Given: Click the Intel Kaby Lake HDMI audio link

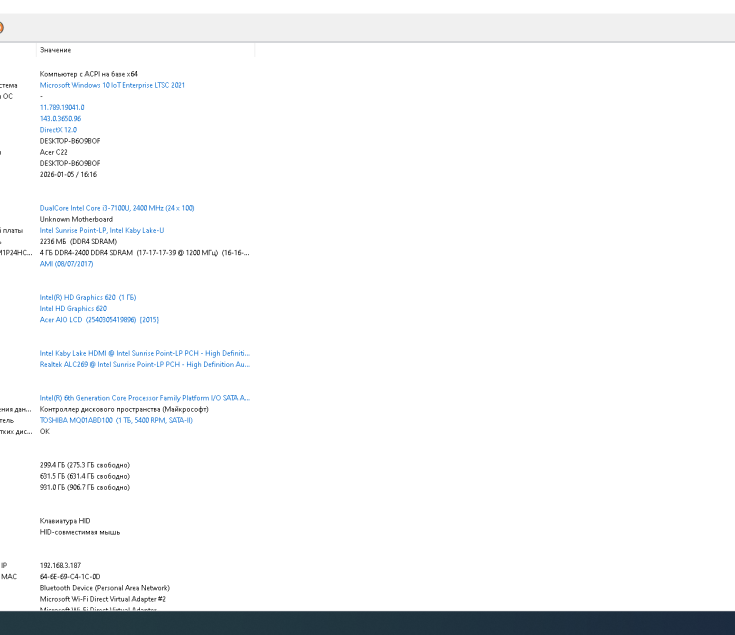Looking at the screenshot, I should click(144, 353).
